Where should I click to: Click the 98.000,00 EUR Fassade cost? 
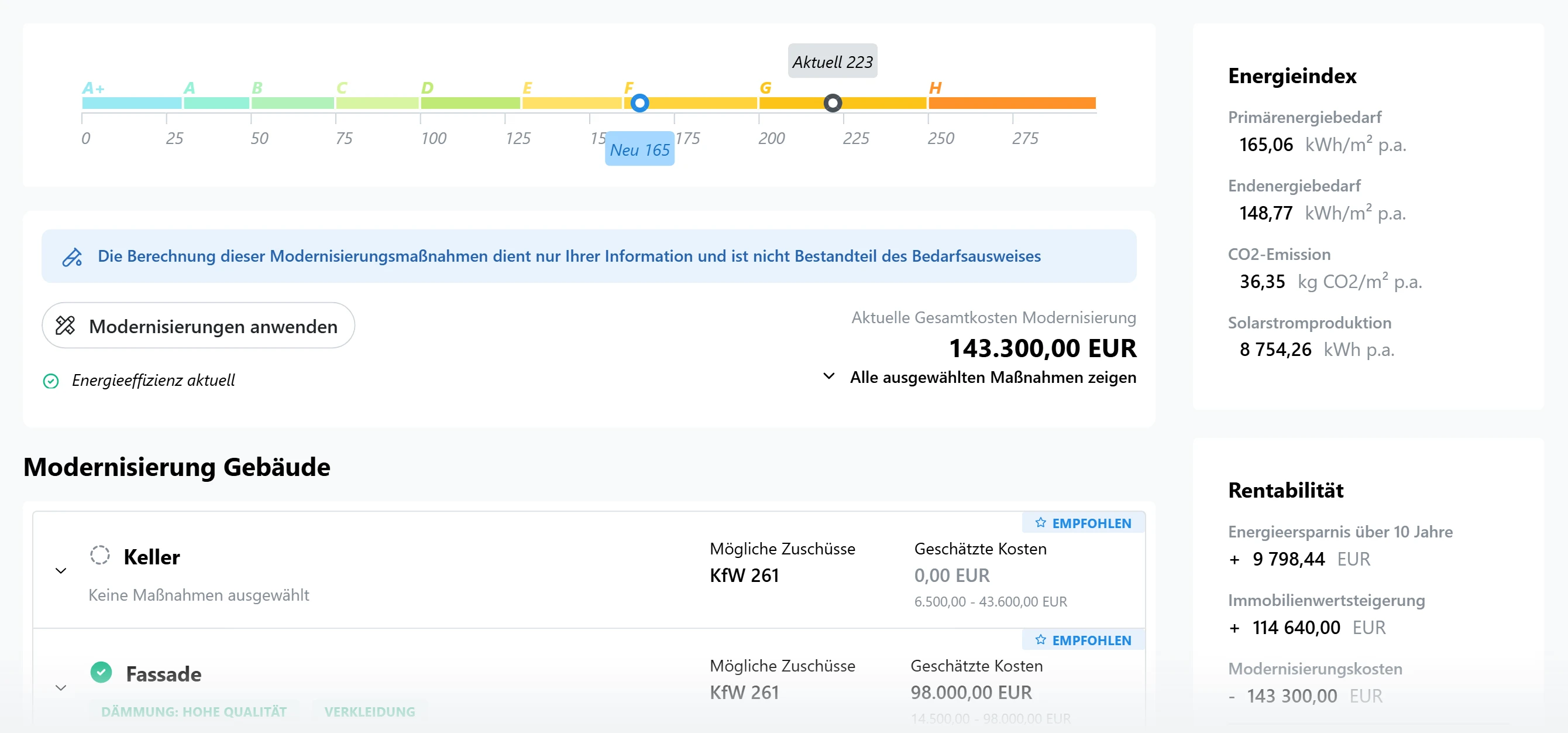tap(971, 692)
